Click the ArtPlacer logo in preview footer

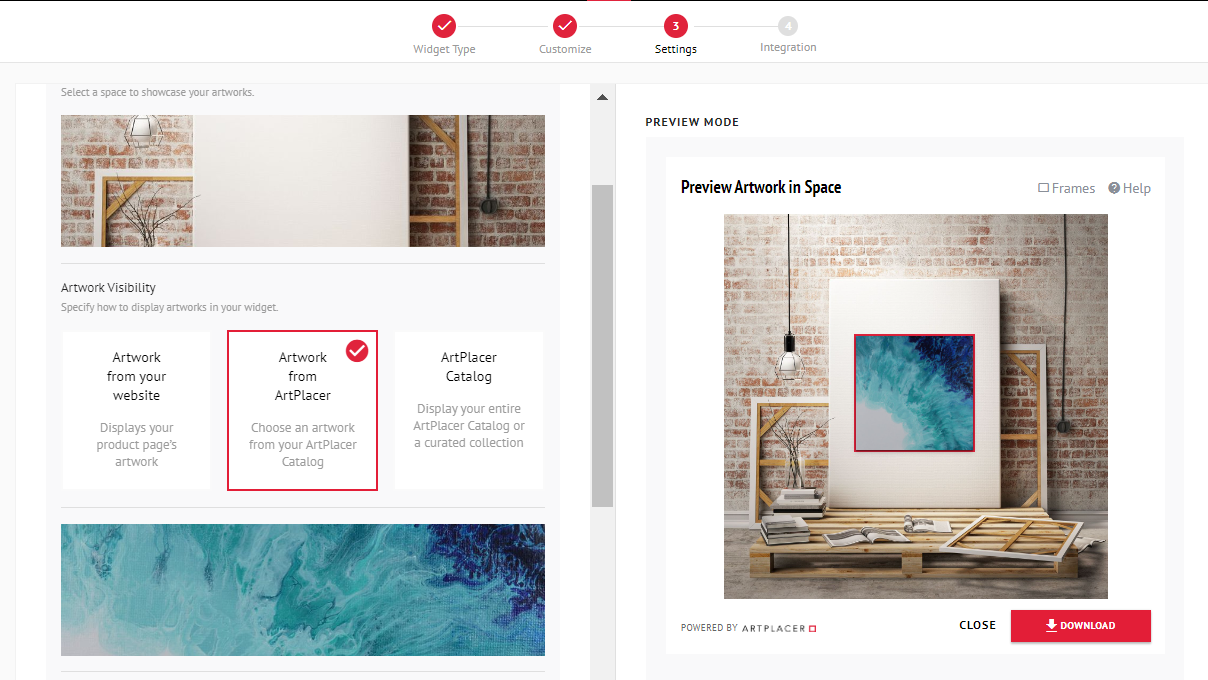click(780, 628)
